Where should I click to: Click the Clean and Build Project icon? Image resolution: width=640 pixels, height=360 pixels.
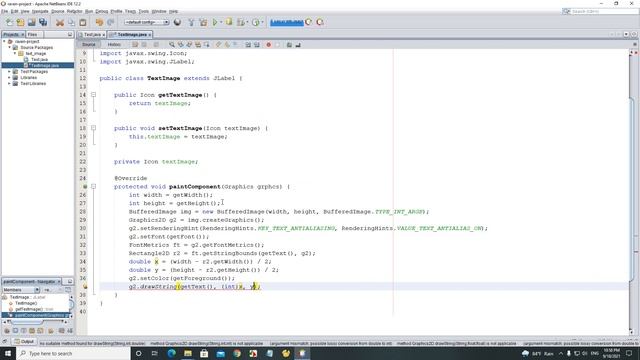point(203,22)
